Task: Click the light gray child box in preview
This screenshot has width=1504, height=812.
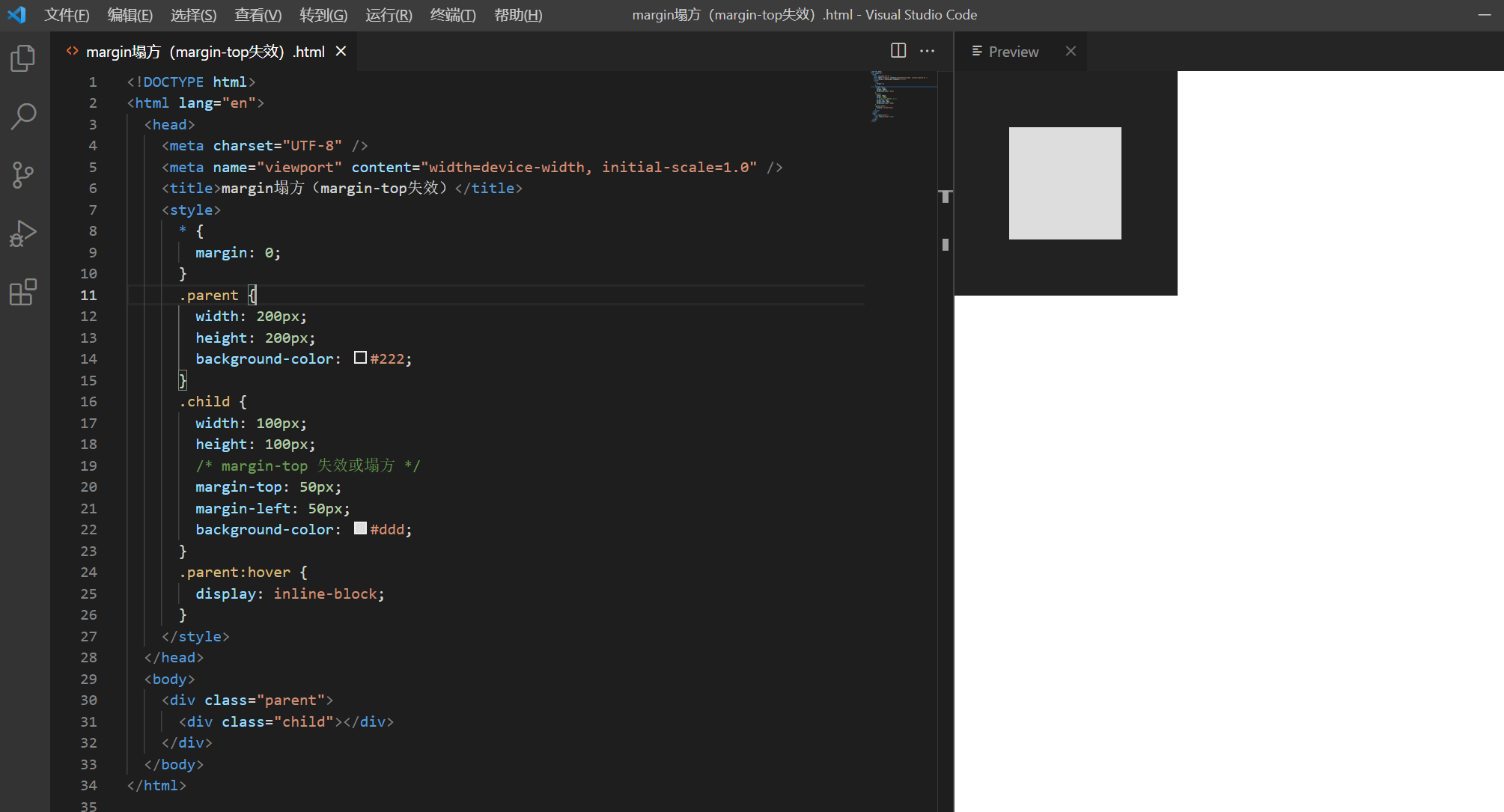Action: click(x=1065, y=183)
